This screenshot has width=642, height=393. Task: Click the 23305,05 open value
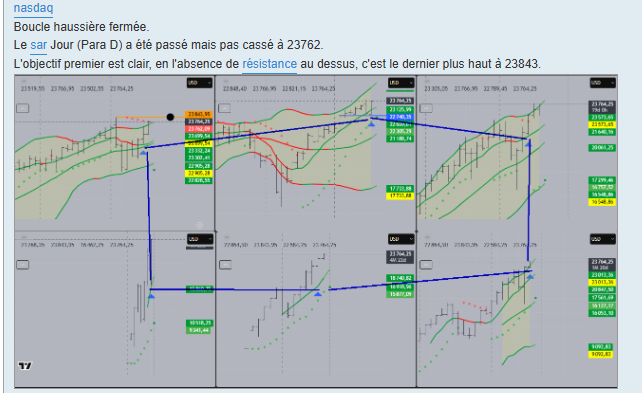pyautogui.click(x=436, y=88)
